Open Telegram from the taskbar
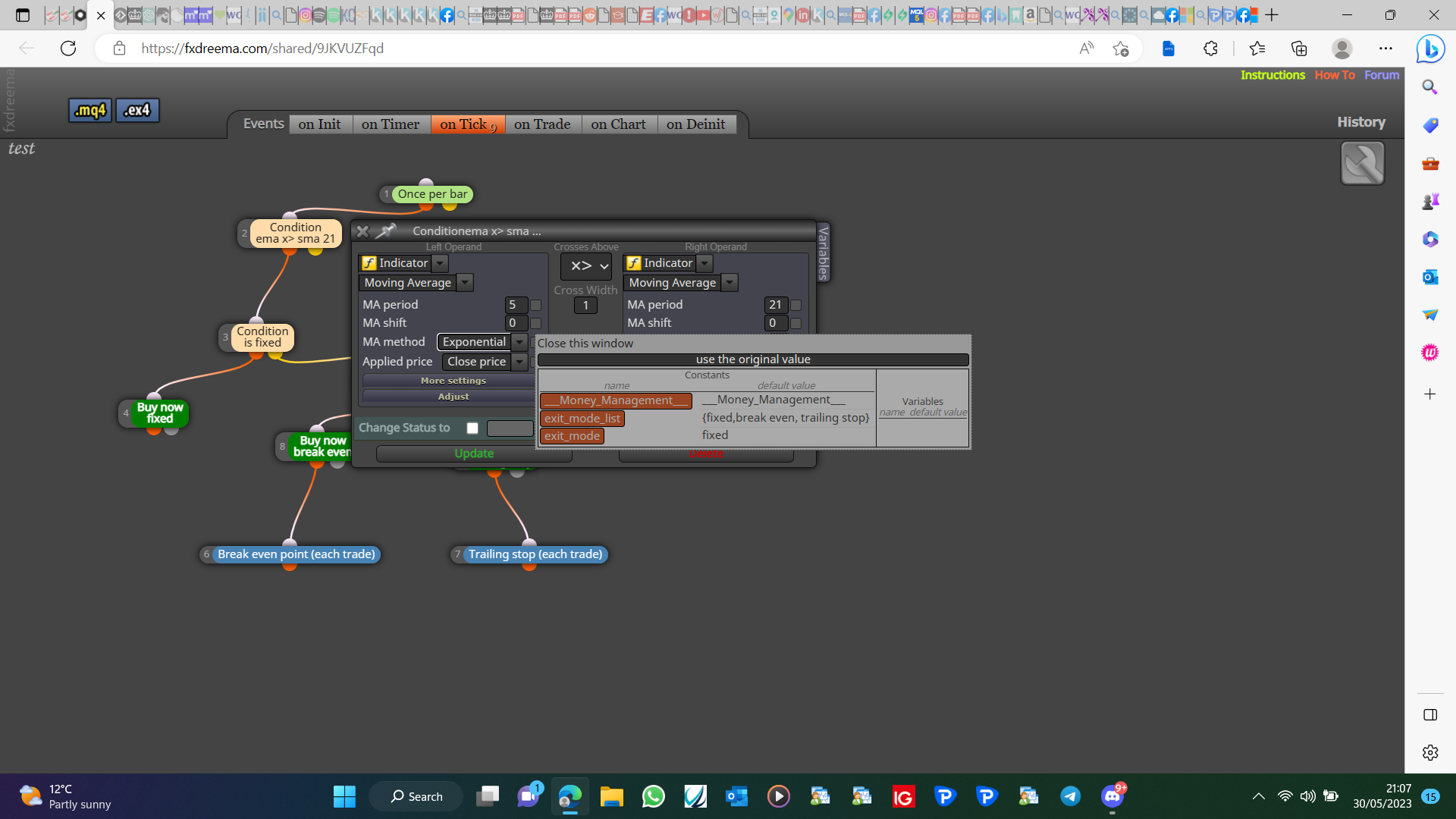 tap(1070, 796)
